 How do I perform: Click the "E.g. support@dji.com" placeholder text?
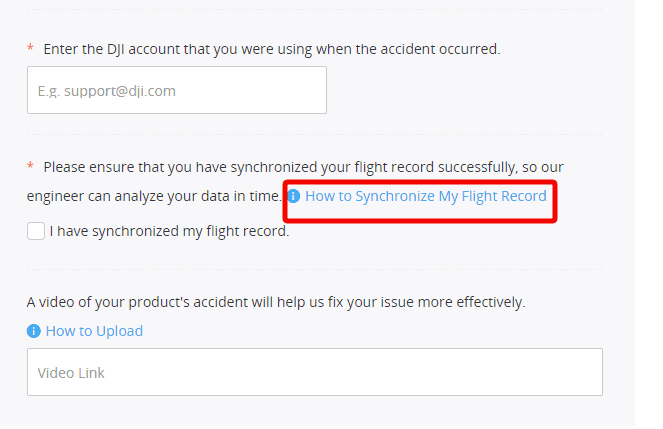click(106, 91)
